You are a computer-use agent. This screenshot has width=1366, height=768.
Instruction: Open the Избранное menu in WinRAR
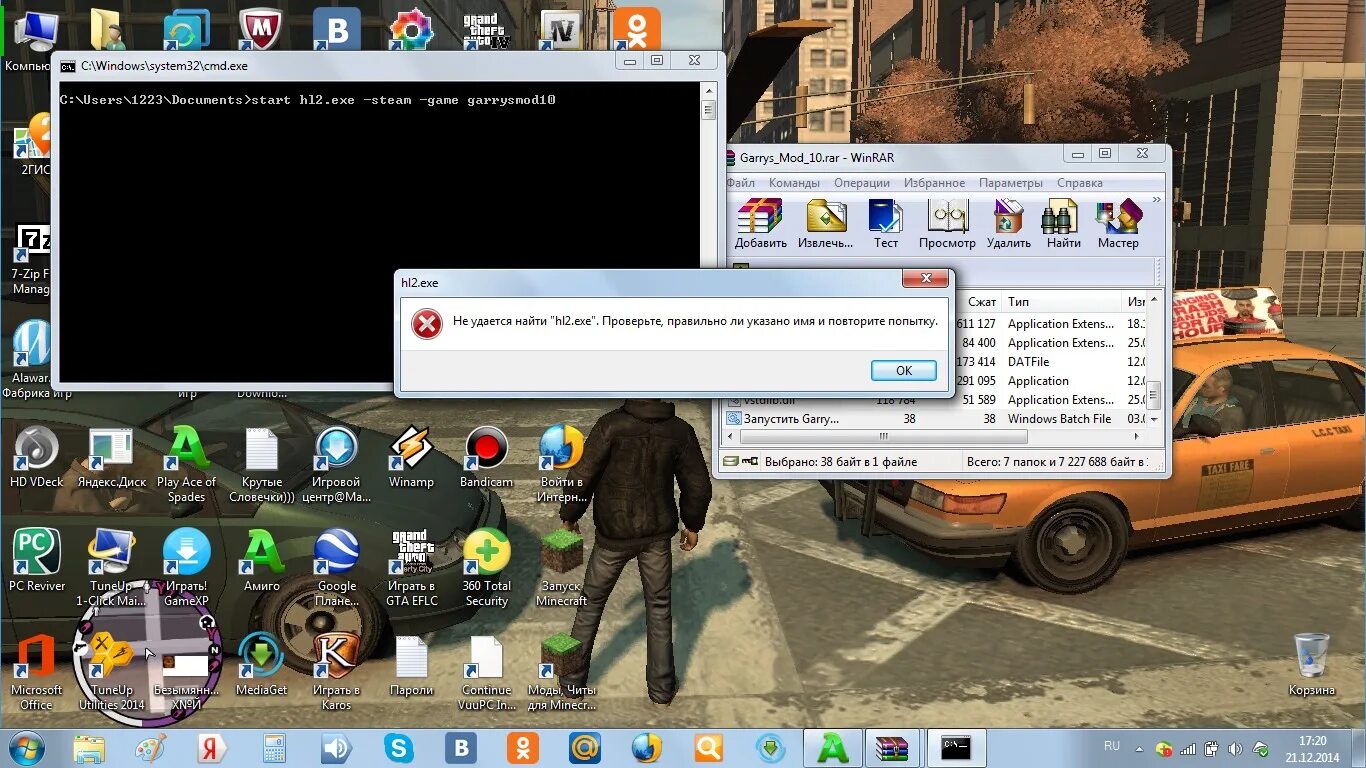click(935, 183)
